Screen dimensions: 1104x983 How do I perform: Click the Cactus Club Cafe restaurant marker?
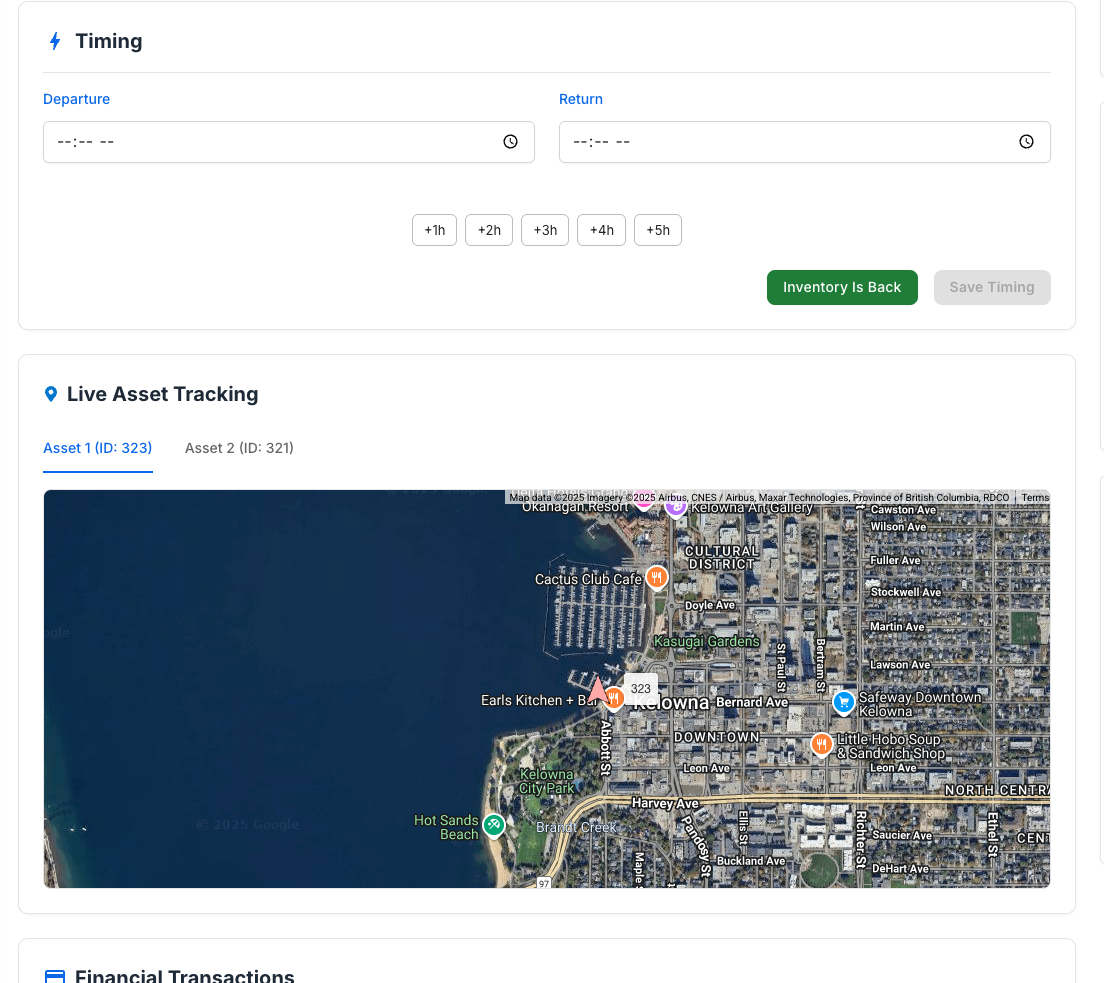(657, 577)
